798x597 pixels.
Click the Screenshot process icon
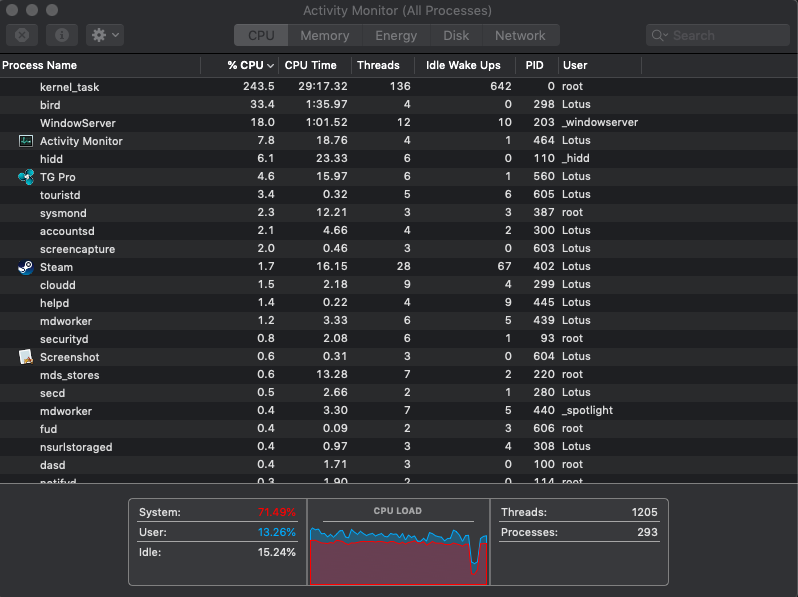[x=26, y=357]
